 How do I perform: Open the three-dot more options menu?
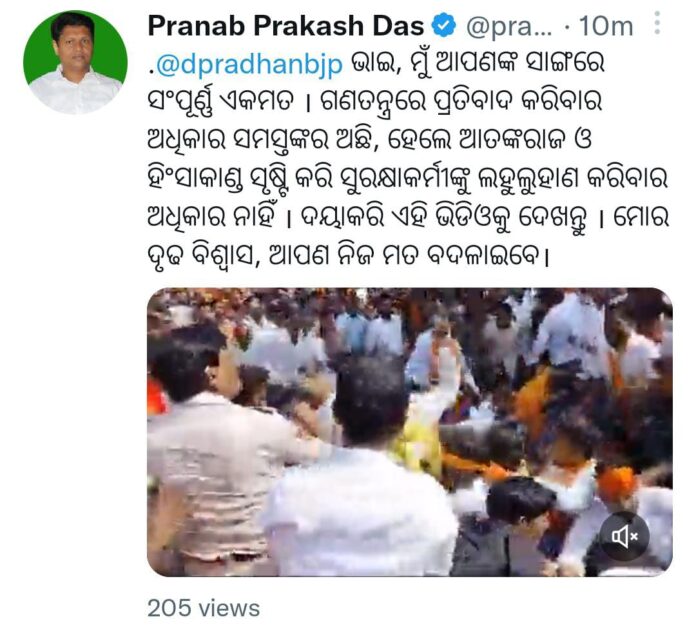pyautogui.click(x=657, y=23)
